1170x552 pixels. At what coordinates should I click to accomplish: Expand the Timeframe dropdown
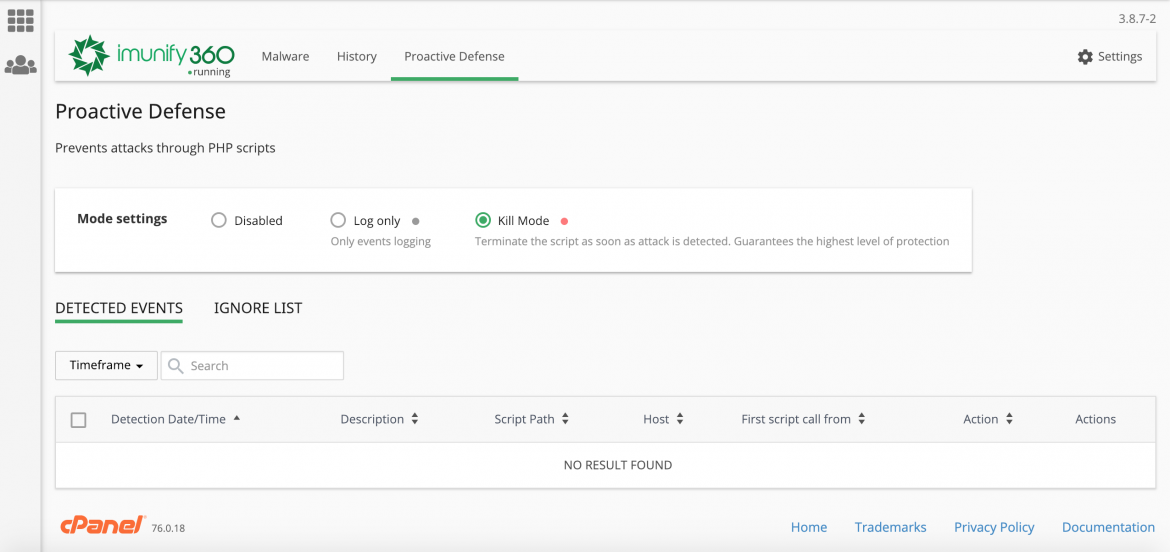coord(106,366)
